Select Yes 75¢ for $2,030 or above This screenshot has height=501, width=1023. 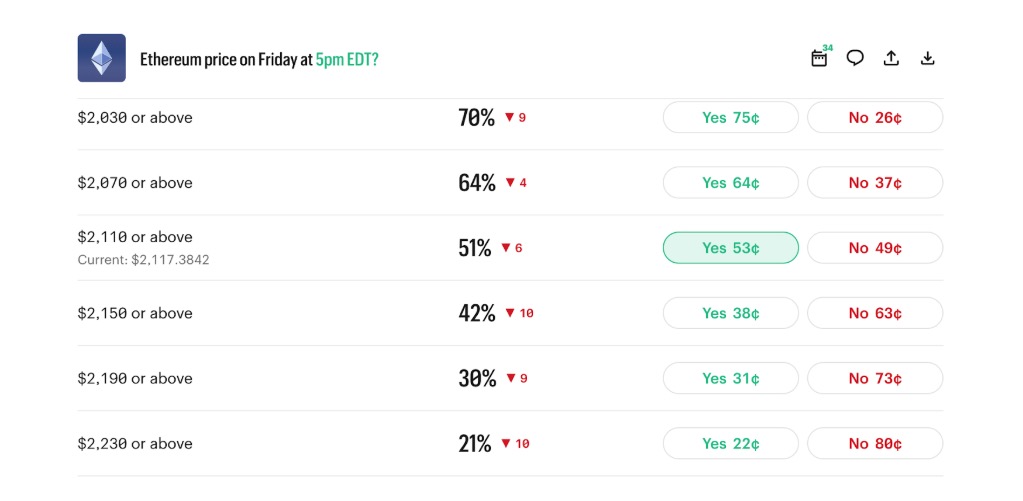coord(730,117)
